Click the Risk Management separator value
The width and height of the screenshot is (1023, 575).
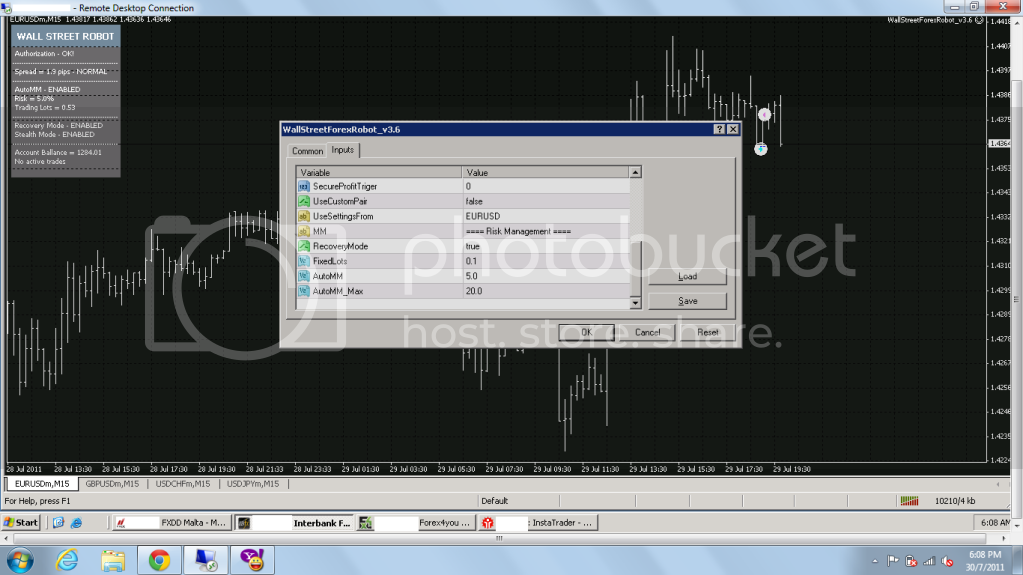tap(518, 232)
